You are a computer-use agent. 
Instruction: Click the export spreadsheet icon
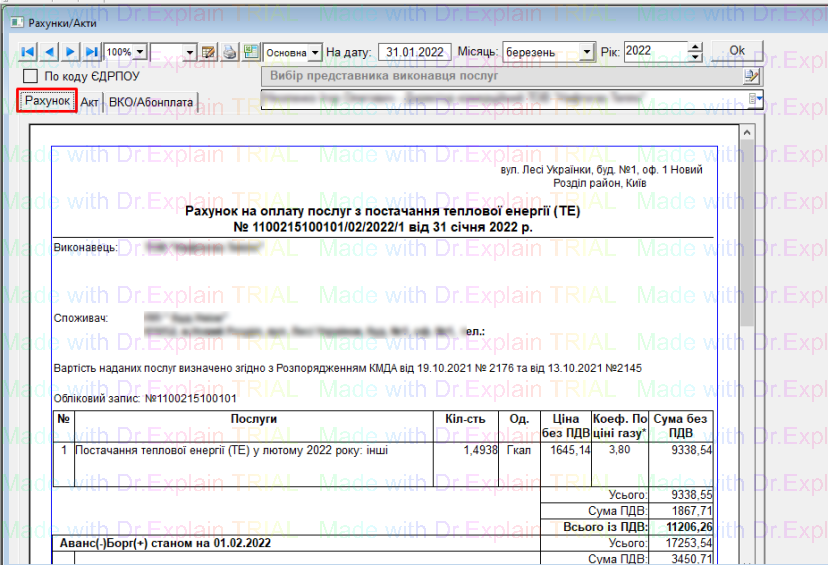click(x=250, y=51)
